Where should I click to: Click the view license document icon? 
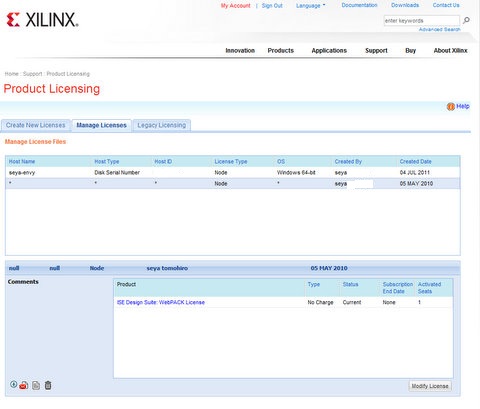point(36,385)
